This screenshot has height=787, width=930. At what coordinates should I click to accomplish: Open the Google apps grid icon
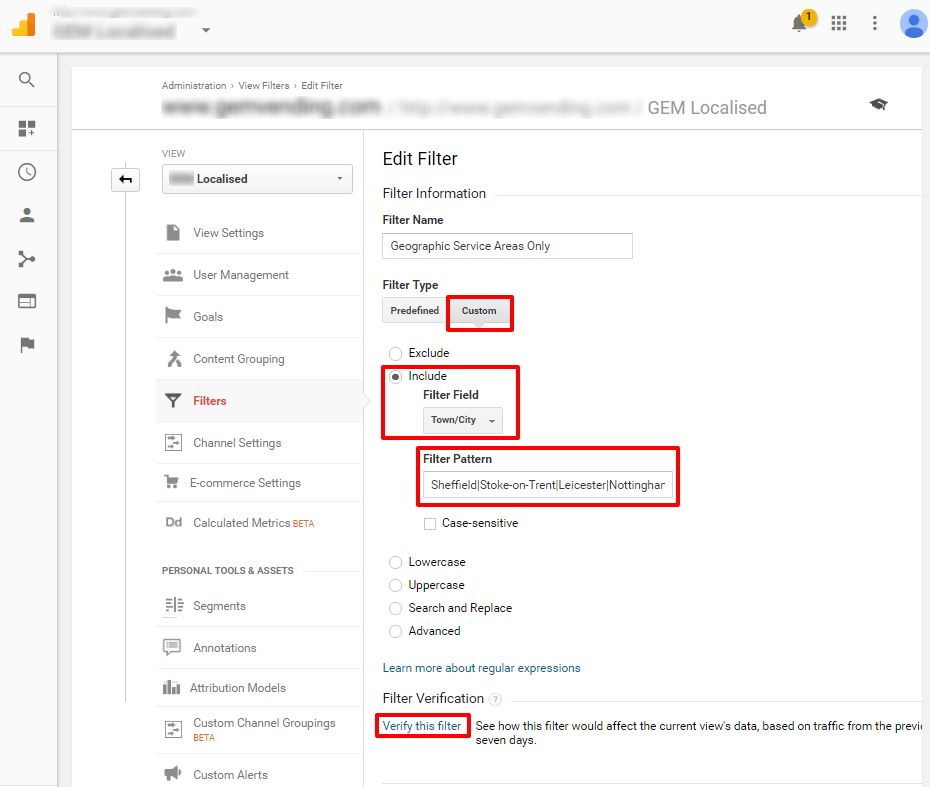click(839, 23)
